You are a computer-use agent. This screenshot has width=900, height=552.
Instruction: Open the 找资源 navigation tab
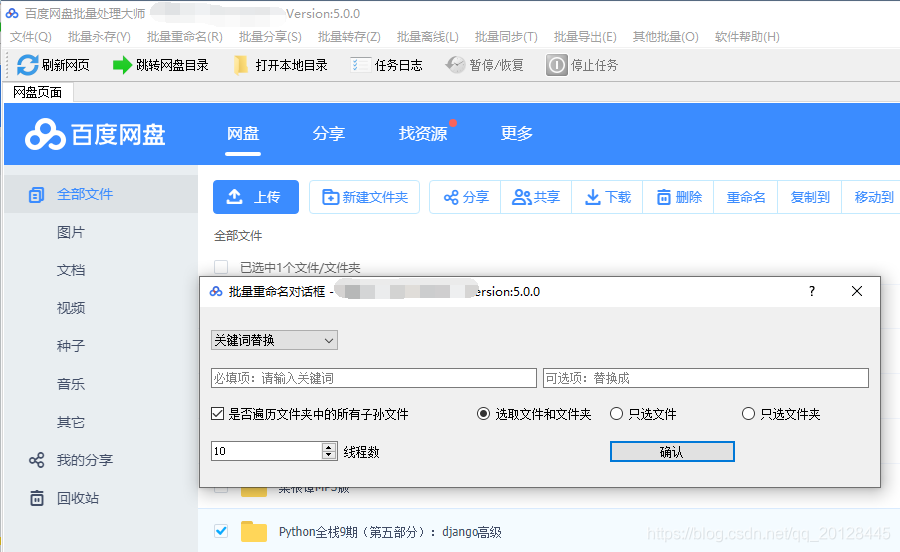click(x=423, y=134)
